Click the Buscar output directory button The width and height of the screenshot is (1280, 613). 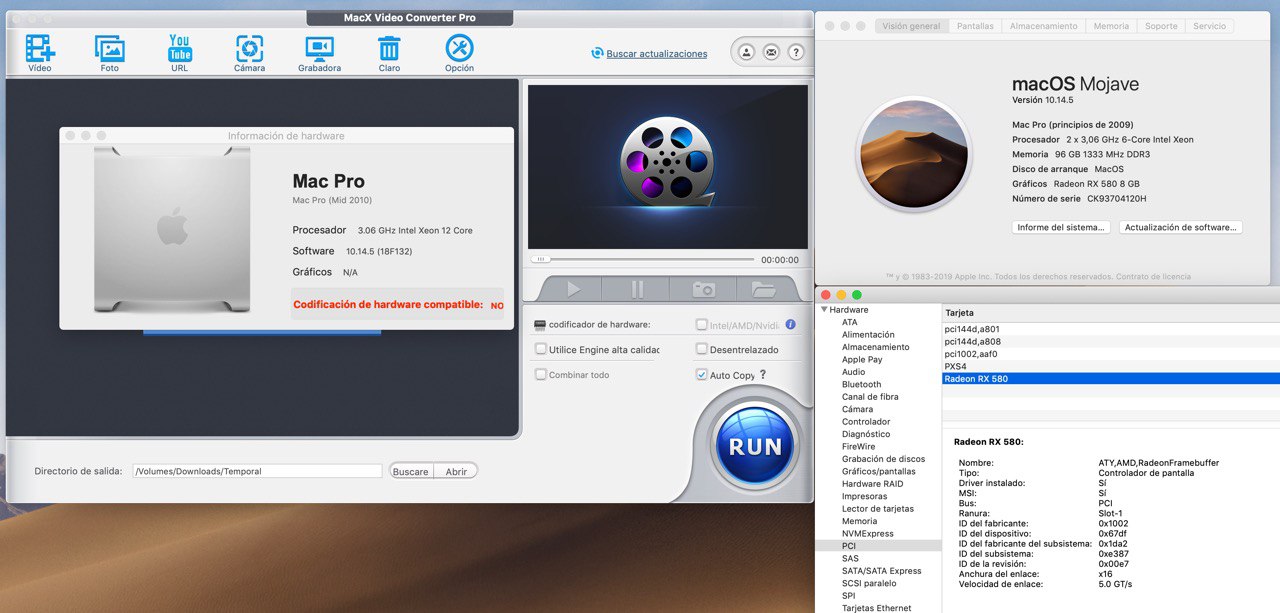410,471
